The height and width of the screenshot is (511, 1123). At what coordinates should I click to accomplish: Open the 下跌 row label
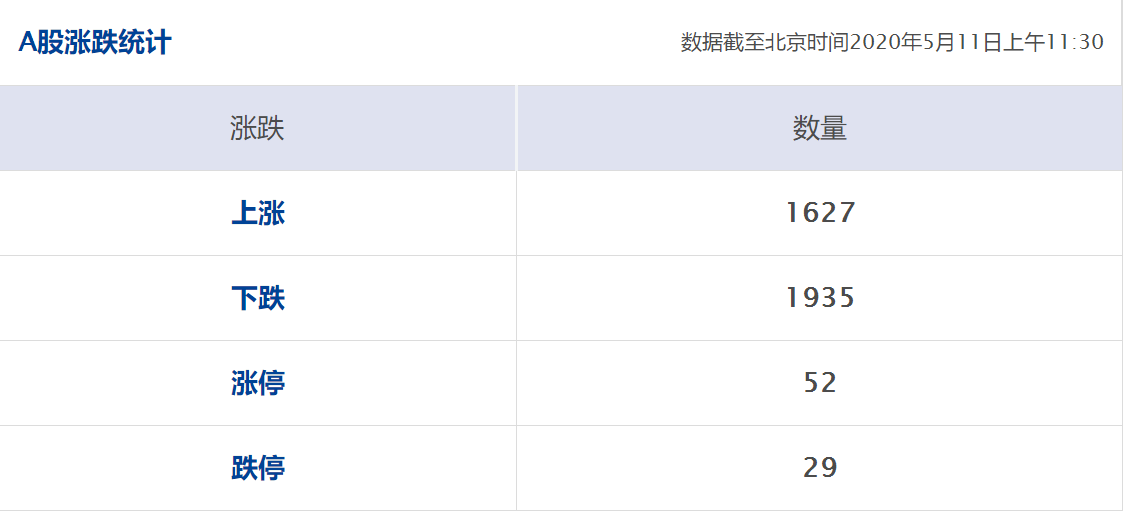click(258, 298)
